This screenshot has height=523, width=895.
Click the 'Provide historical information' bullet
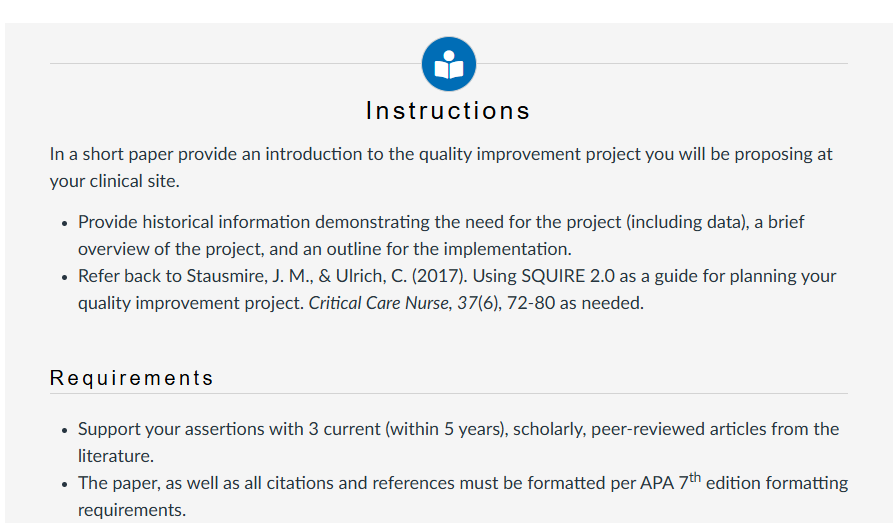tap(441, 236)
